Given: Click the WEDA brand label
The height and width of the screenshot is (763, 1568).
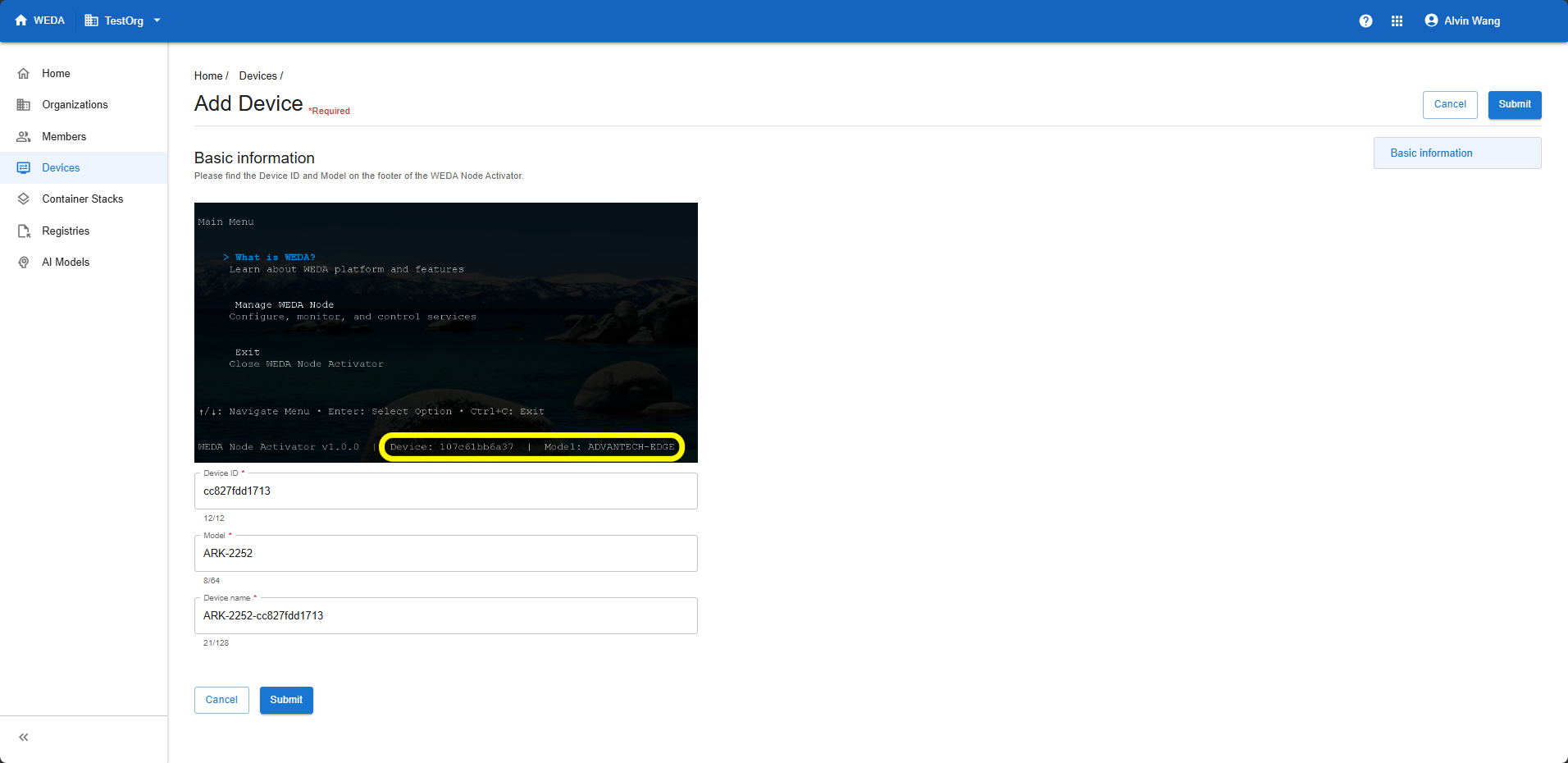Looking at the screenshot, I should pos(49,21).
